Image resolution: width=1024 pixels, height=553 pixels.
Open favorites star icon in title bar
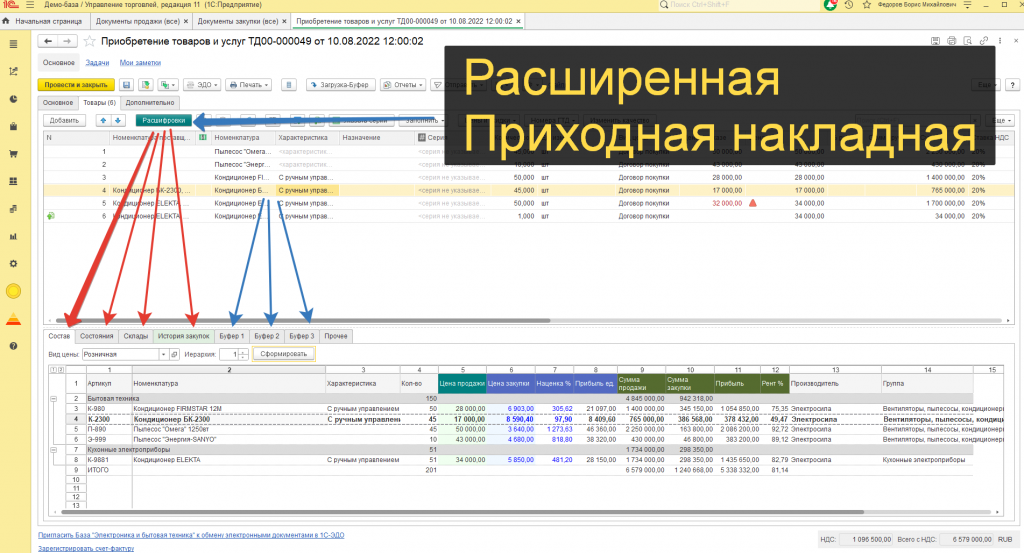coord(867,5)
